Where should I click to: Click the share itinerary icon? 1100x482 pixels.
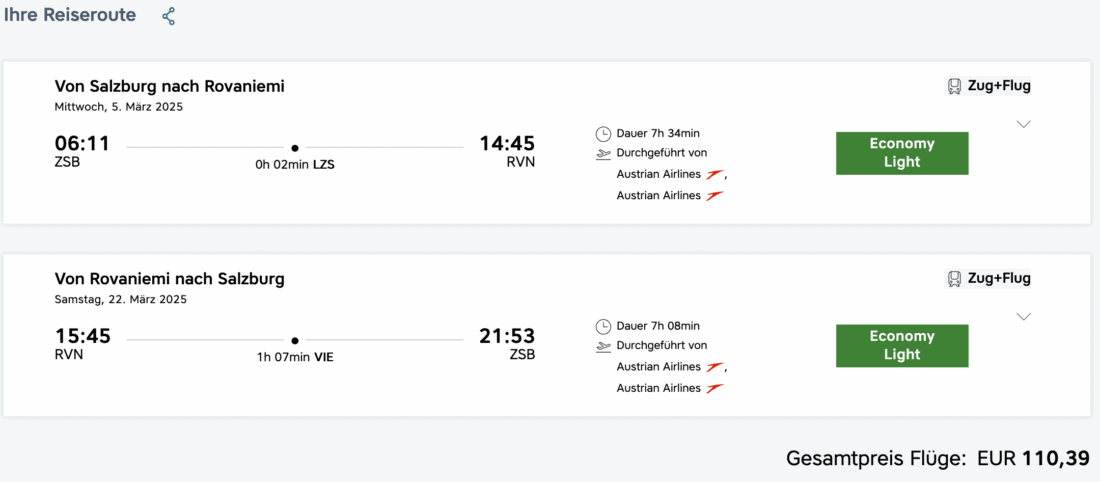[169, 16]
